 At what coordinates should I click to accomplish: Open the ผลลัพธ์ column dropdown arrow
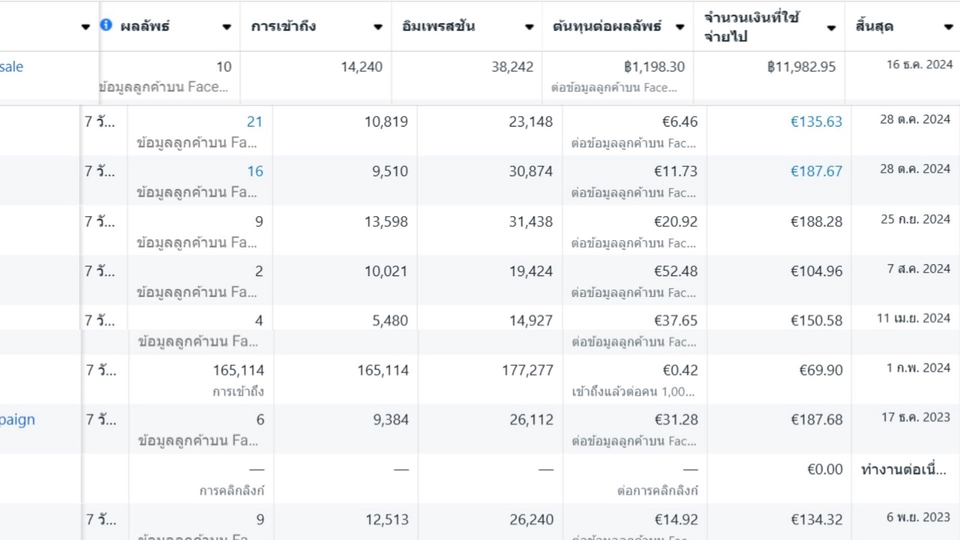pos(227,27)
